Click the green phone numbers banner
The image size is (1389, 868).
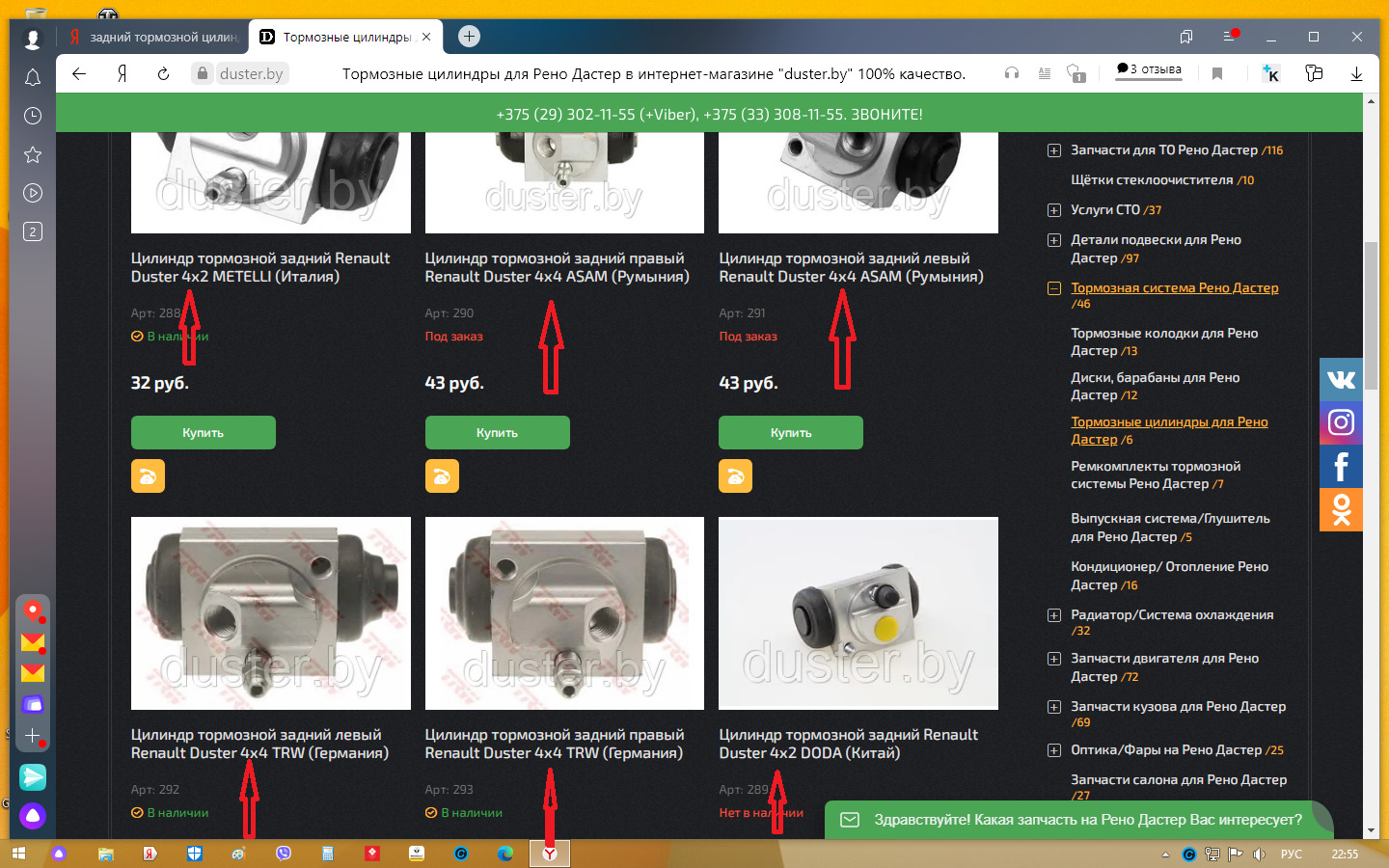point(710,114)
